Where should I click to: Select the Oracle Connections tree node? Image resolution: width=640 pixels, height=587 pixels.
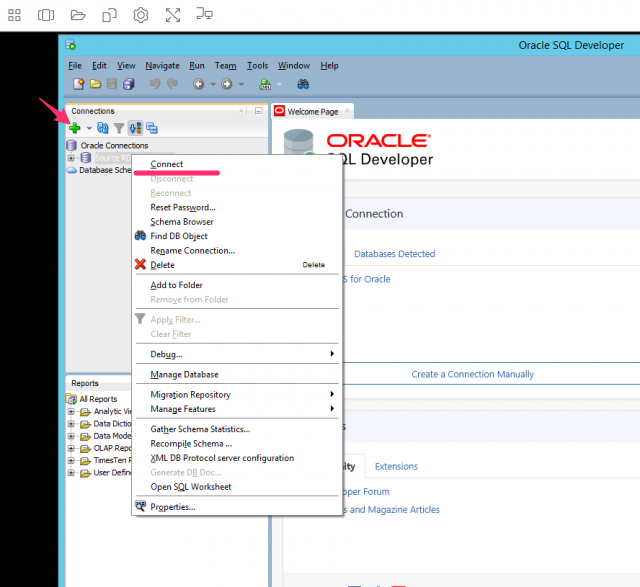click(x=114, y=145)
